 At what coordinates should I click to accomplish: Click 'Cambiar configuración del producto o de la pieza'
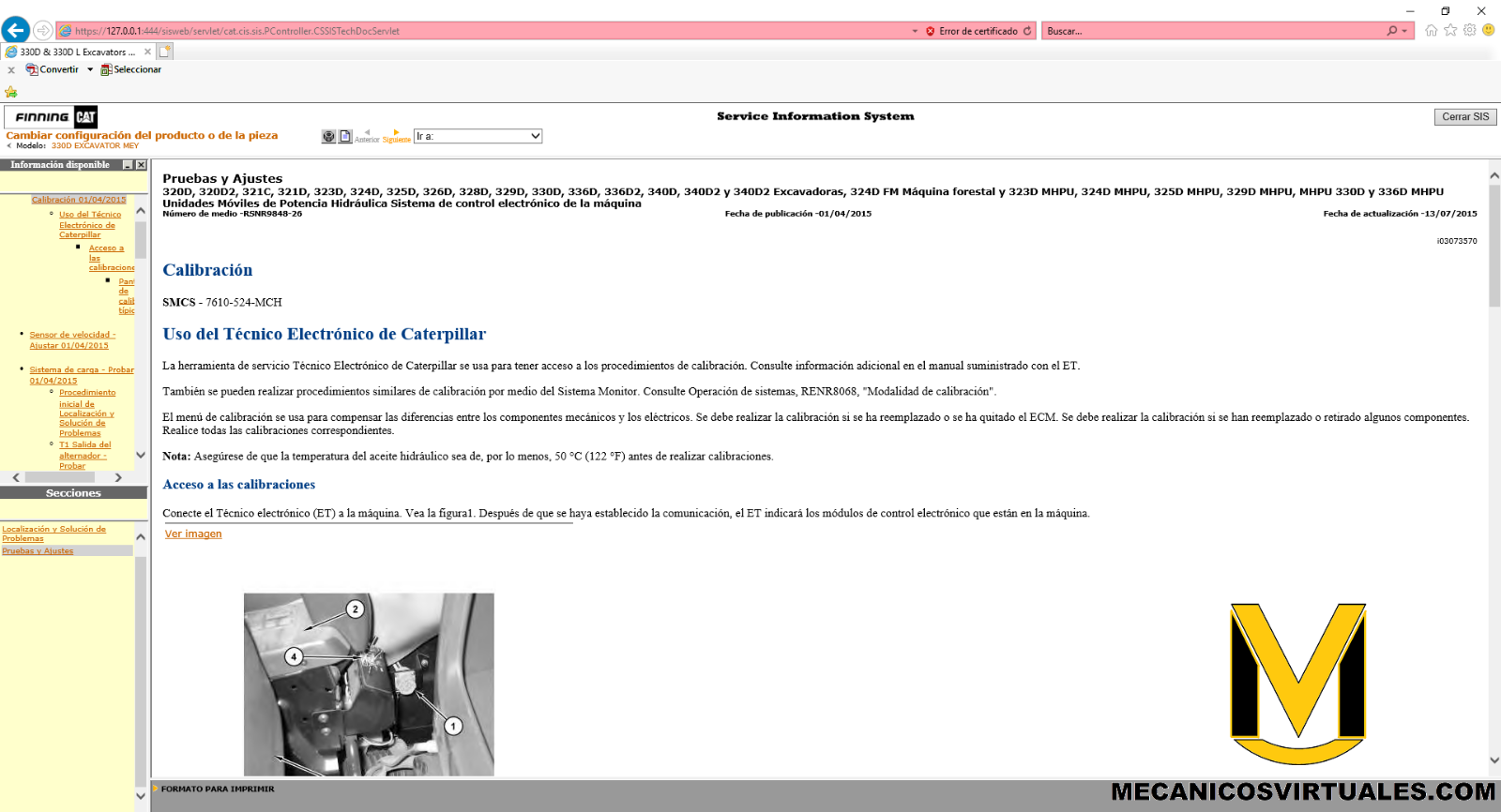click(142, 135)
